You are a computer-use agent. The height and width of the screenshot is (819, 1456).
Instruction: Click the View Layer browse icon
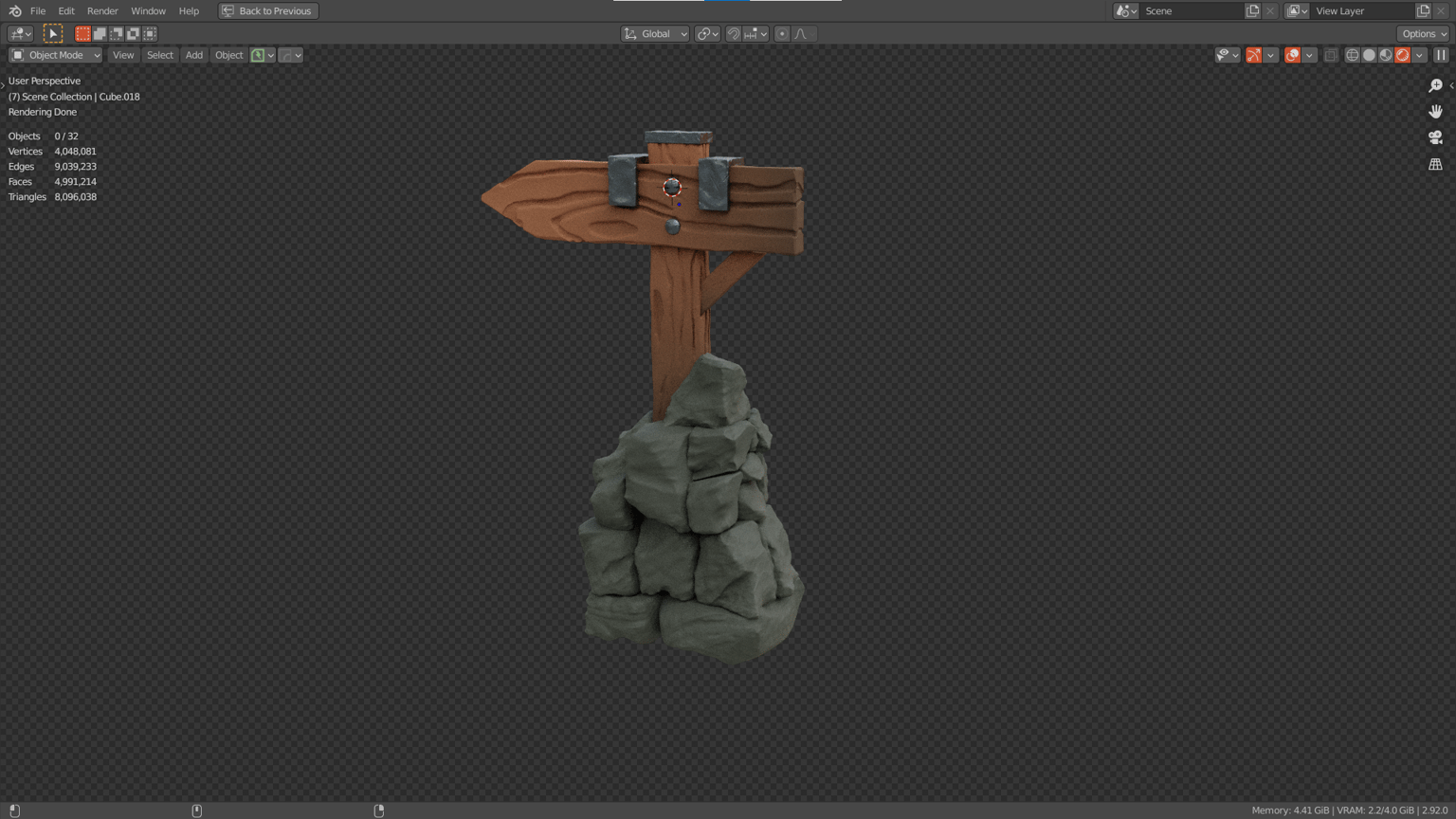(x=1297, y=10)
